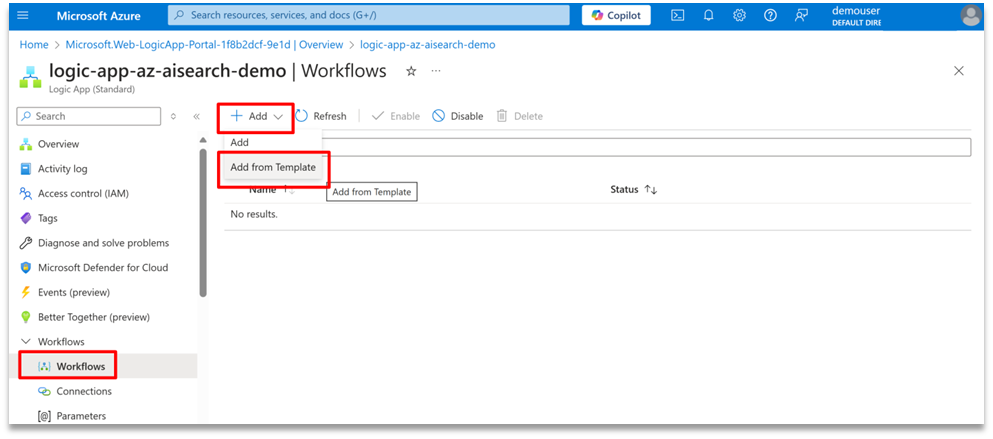
Task: Open the Add dropdown in toolbar
Action: 256,117
